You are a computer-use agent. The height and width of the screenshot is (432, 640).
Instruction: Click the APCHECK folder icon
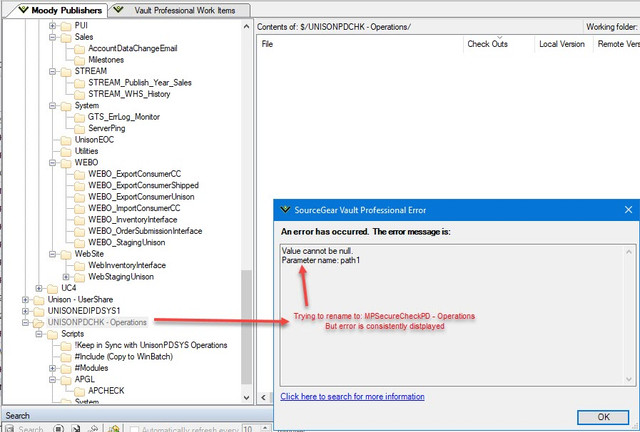click(x=80, y=392)
